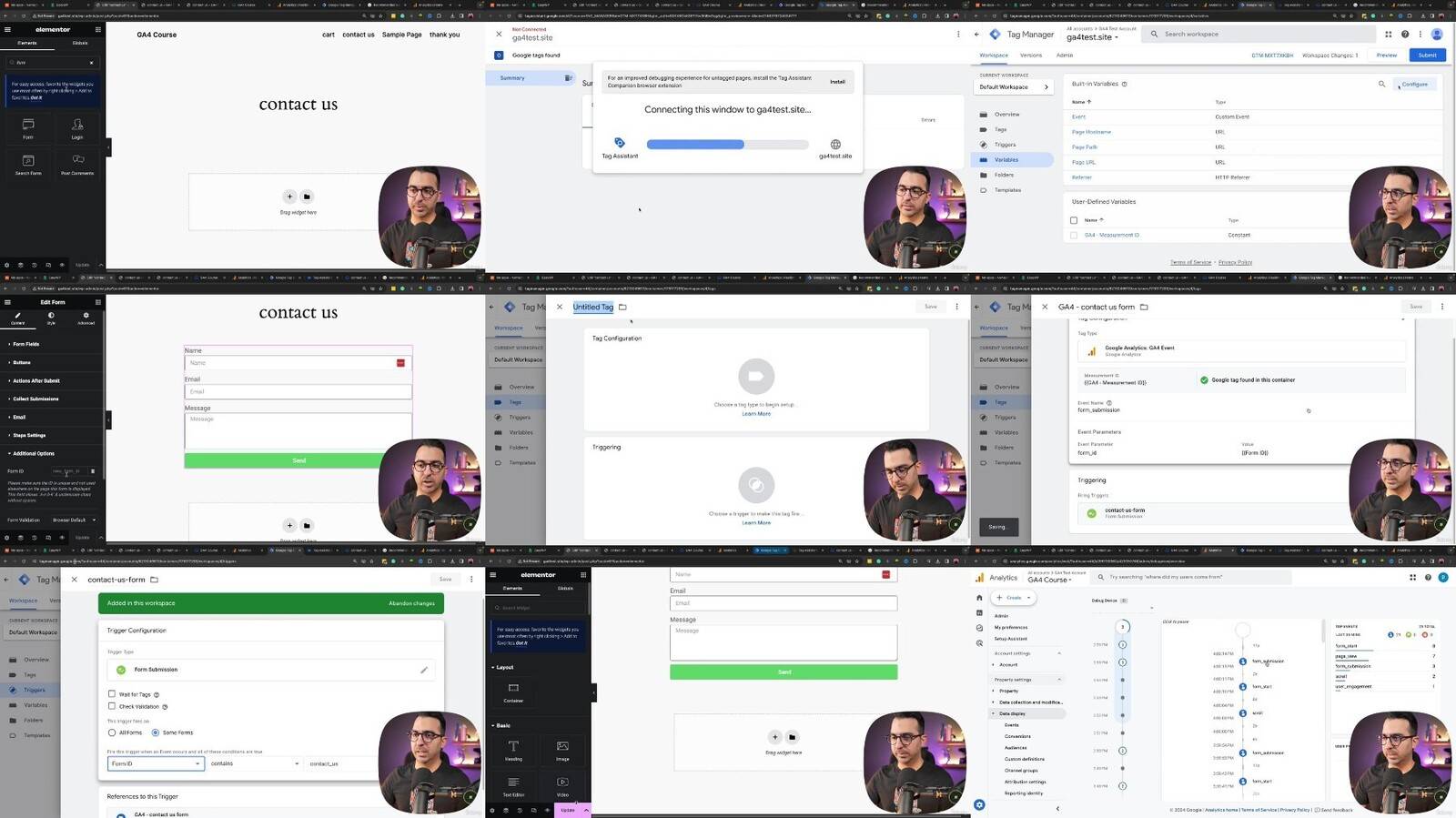Click the search icon beside Configure
This screenshot has height=818, width=1456.
coord(1381,85)
